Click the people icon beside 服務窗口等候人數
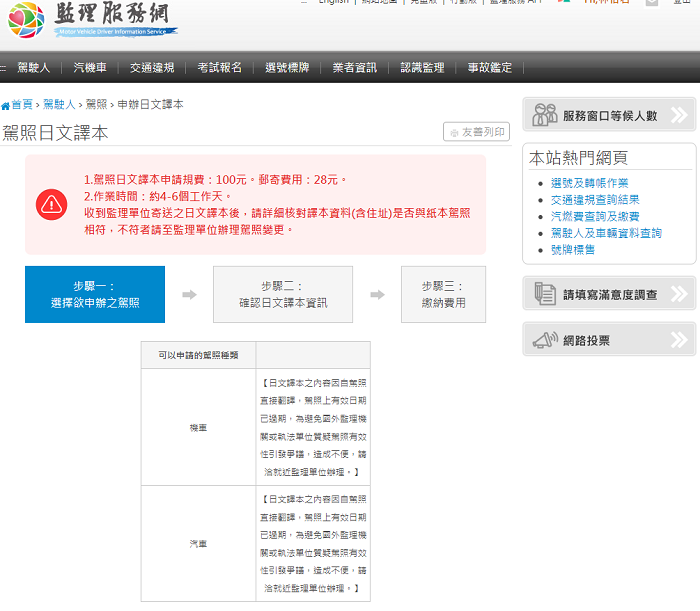The image size is (700, 611). click(544, 115)
